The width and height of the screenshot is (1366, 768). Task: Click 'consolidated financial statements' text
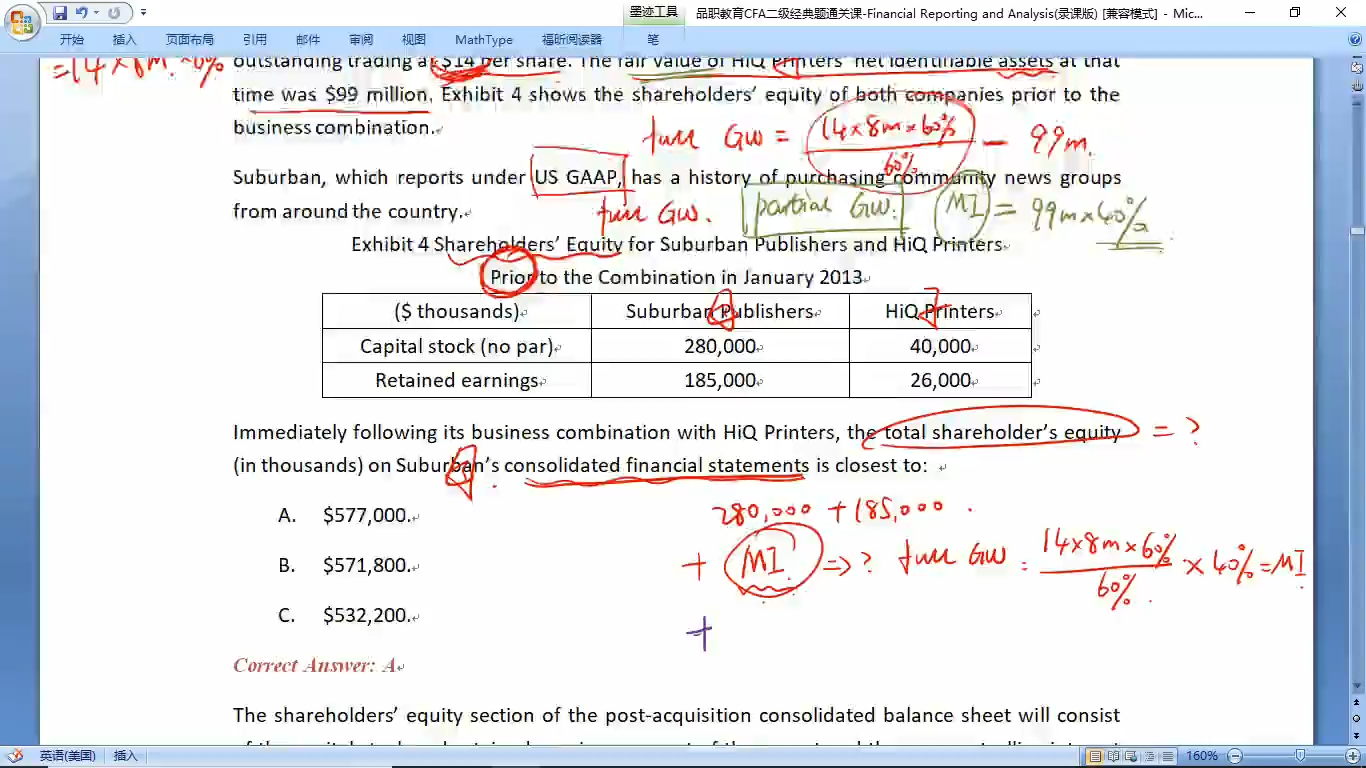(656, 466)
